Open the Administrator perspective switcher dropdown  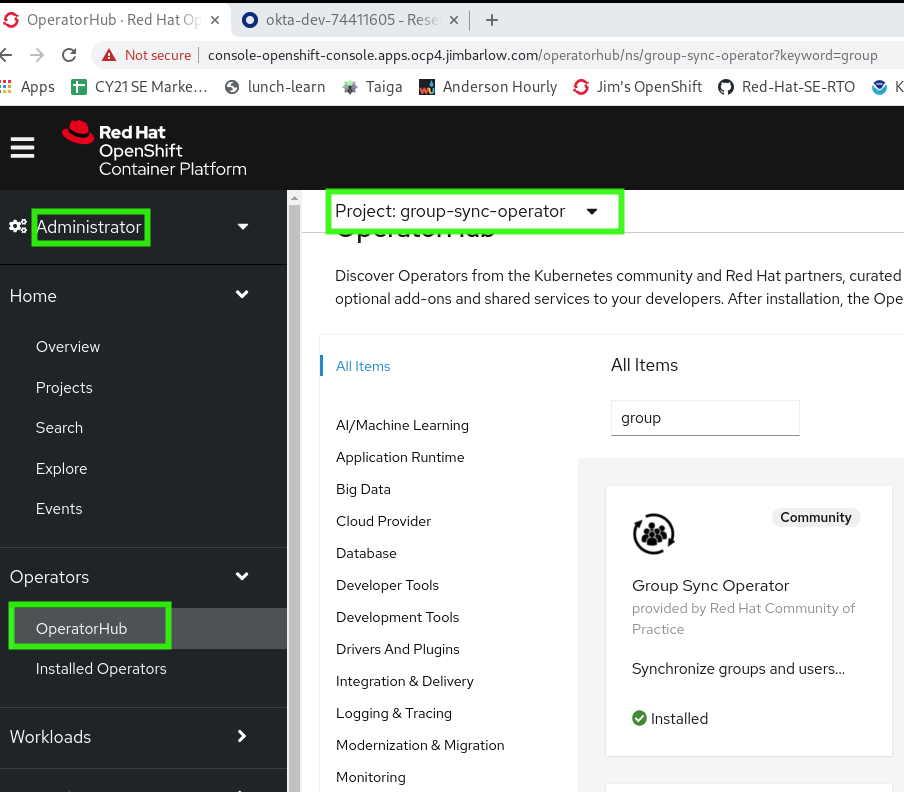[243, 227]
